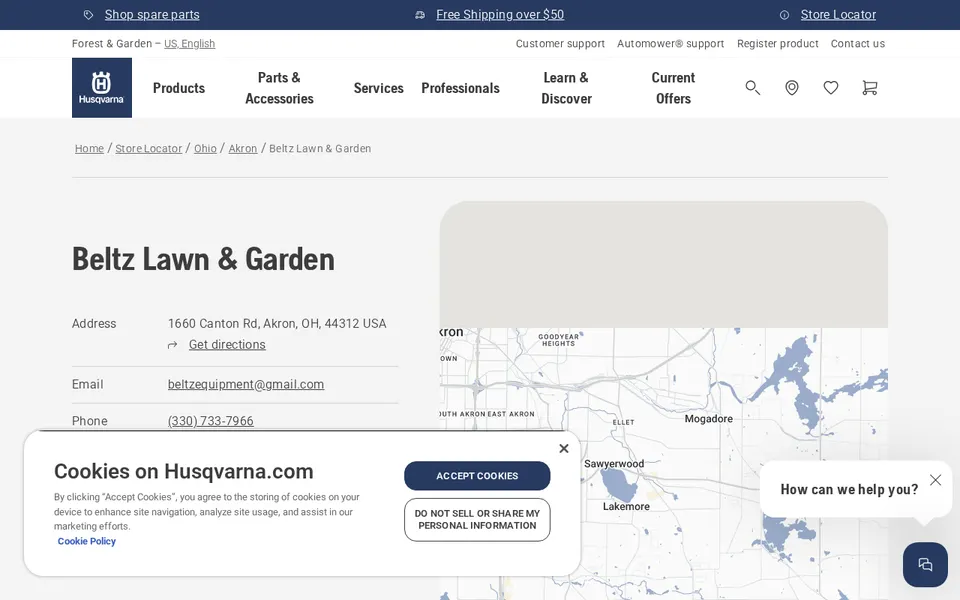960x600 pixels.
Task: Click the address 1660 Canton Rd text
Action: pos(277,323)
